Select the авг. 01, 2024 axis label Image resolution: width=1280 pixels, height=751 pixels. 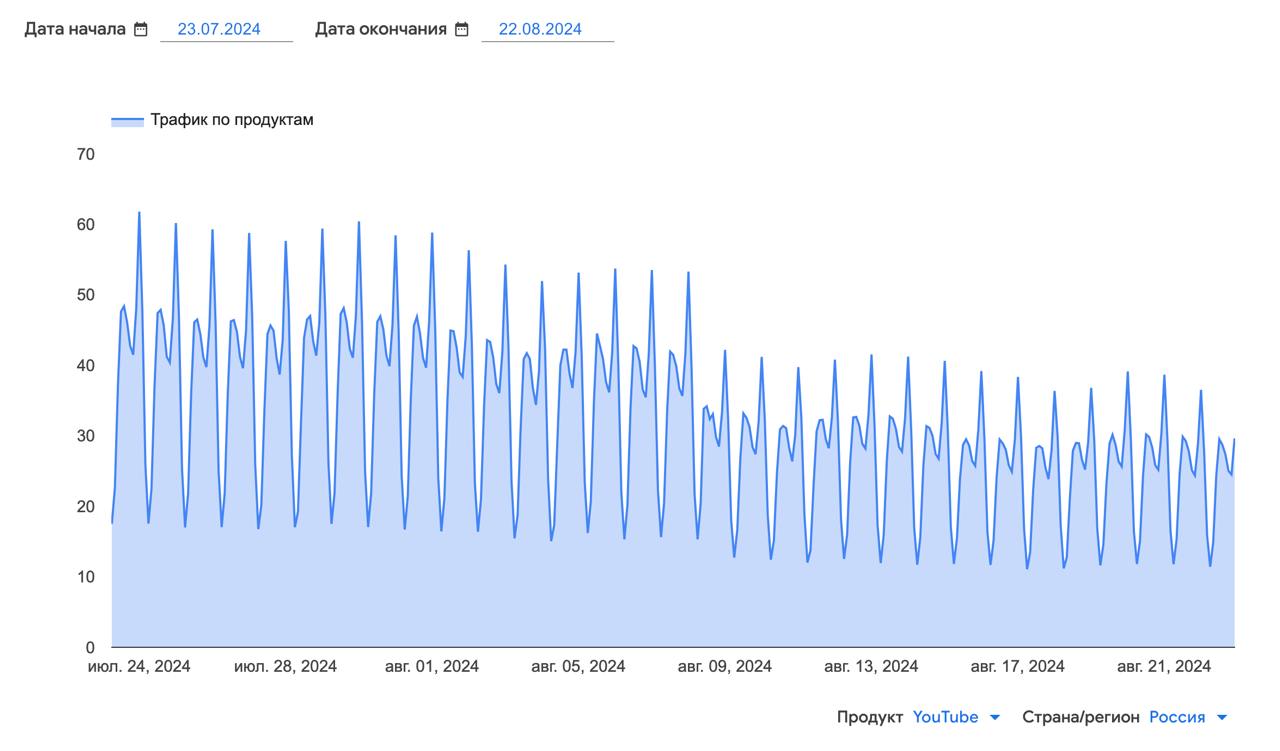pyautogui.click(x=432, y=666)
